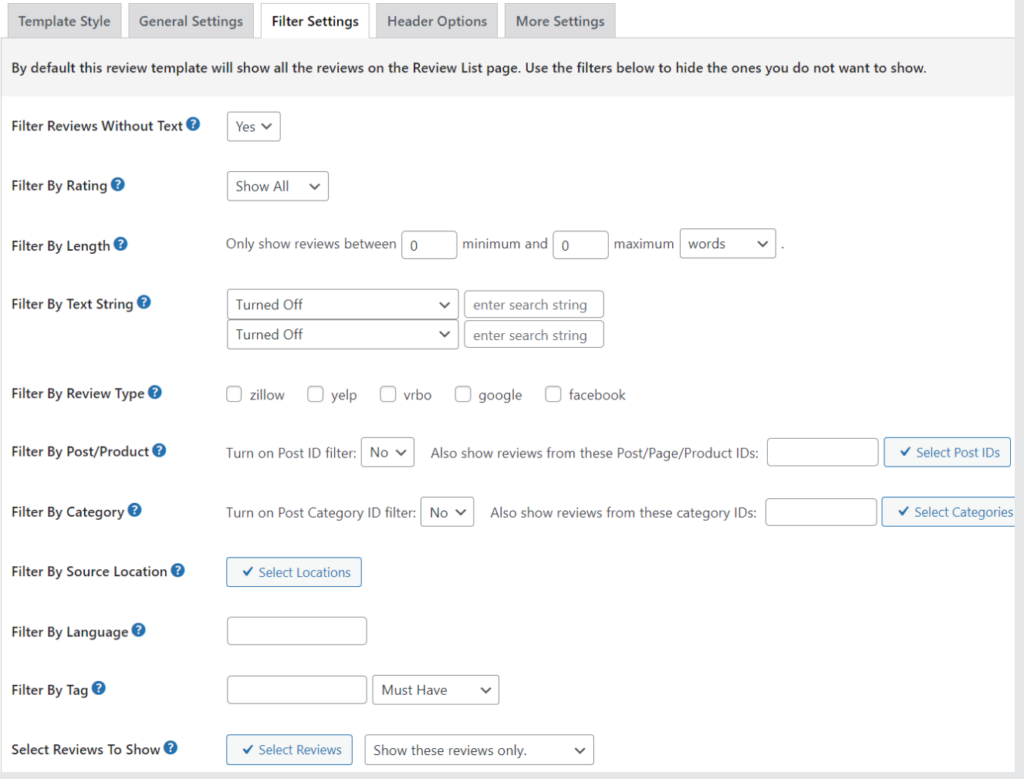
Task: Open the Post ID filter No dropdown
Action: pos(387,453)
